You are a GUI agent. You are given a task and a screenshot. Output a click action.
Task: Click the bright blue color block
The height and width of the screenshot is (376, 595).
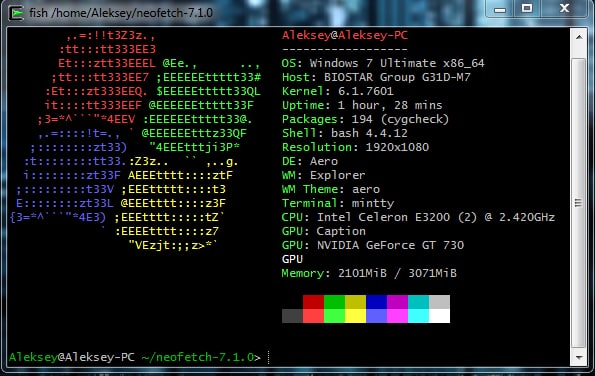[x=376, y=316]
